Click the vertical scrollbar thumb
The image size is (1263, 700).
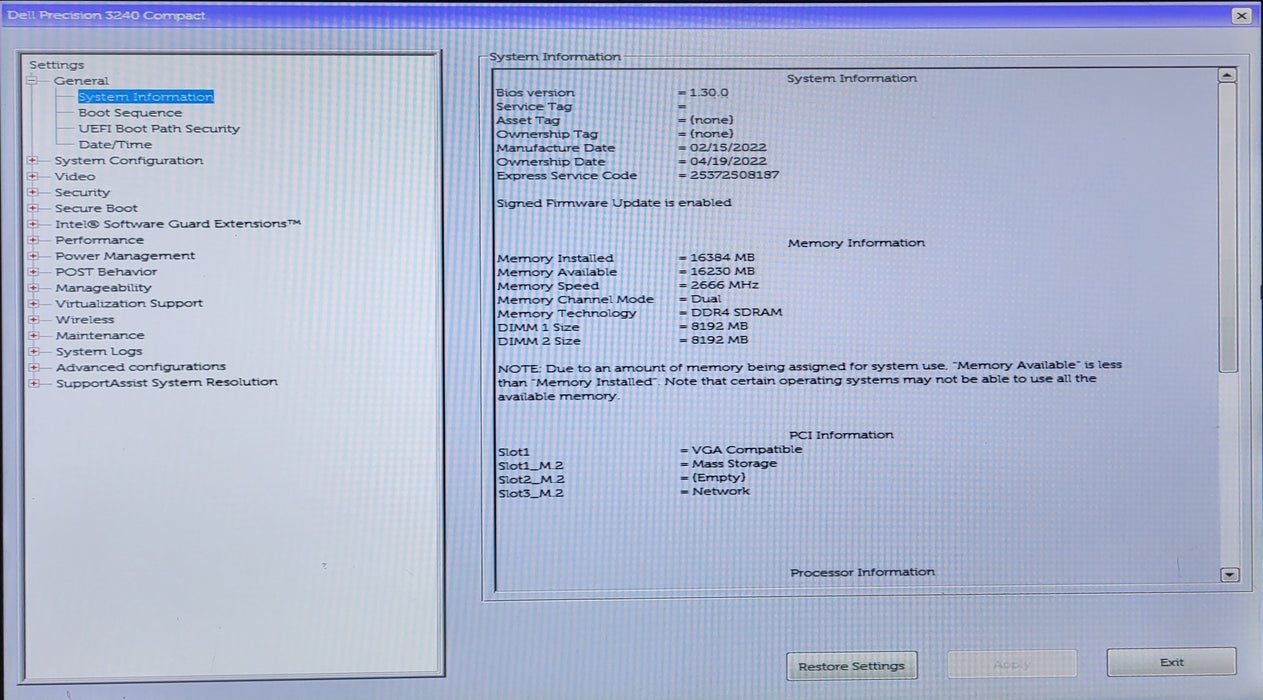click(1228, 228)
